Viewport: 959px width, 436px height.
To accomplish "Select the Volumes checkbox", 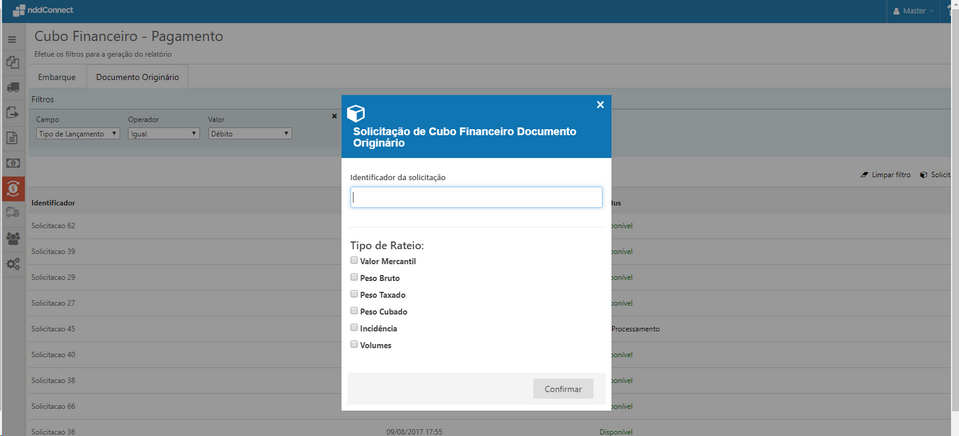I will click(x=354, y=345).
